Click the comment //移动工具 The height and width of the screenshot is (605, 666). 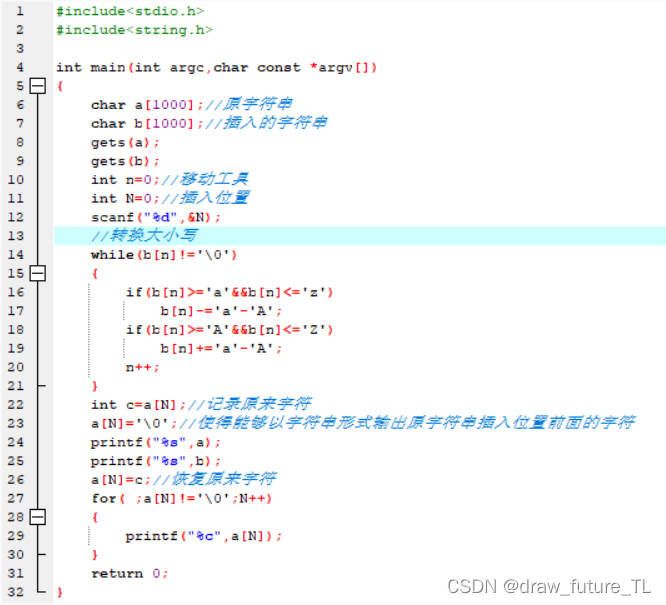point(205,179)
